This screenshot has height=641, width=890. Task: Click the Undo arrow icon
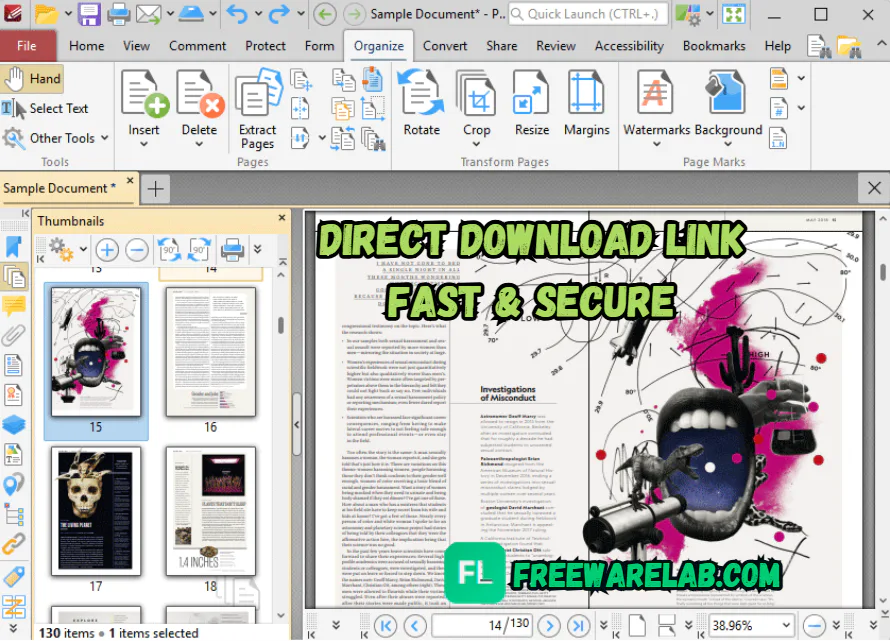point(237,14)
